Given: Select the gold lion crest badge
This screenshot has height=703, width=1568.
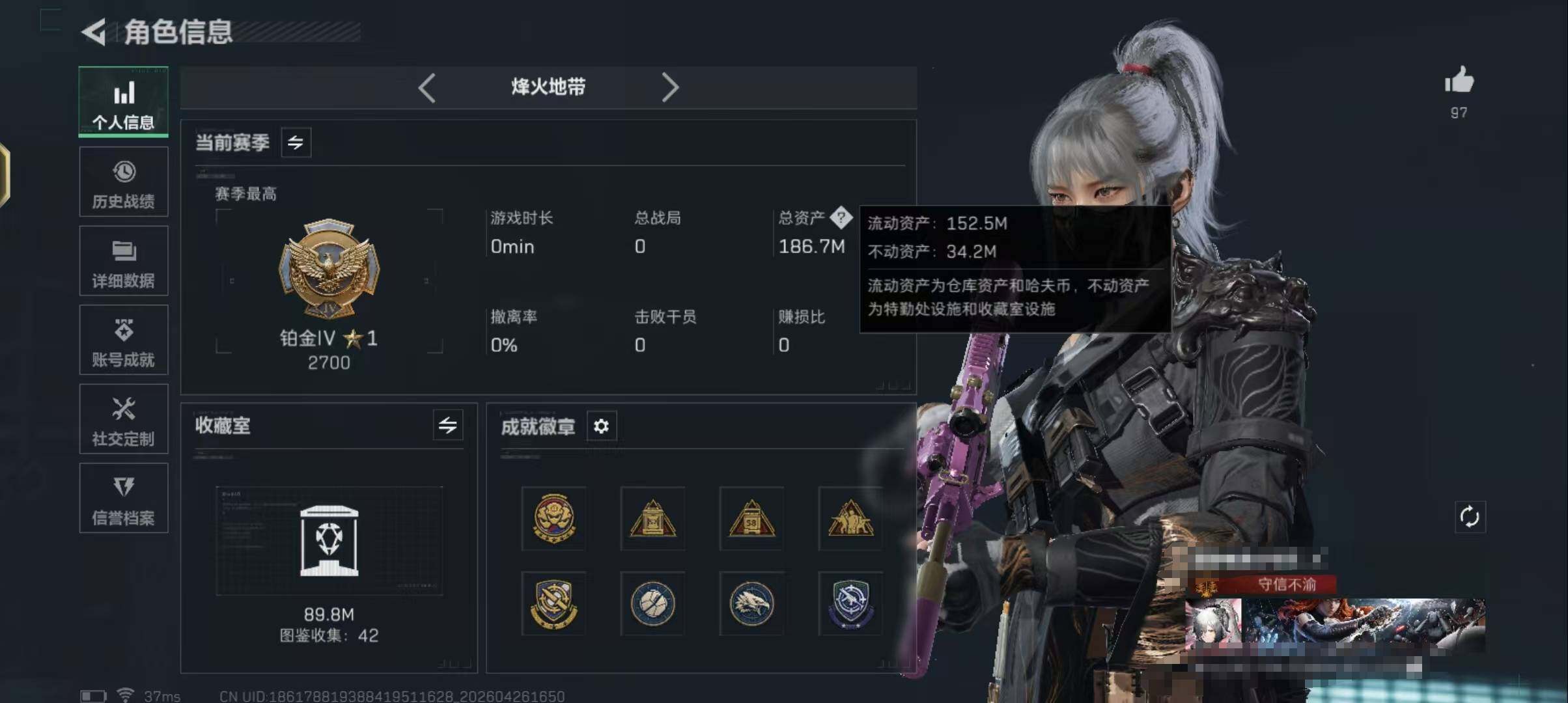Looking at the screenshot, I should (553, 518).
